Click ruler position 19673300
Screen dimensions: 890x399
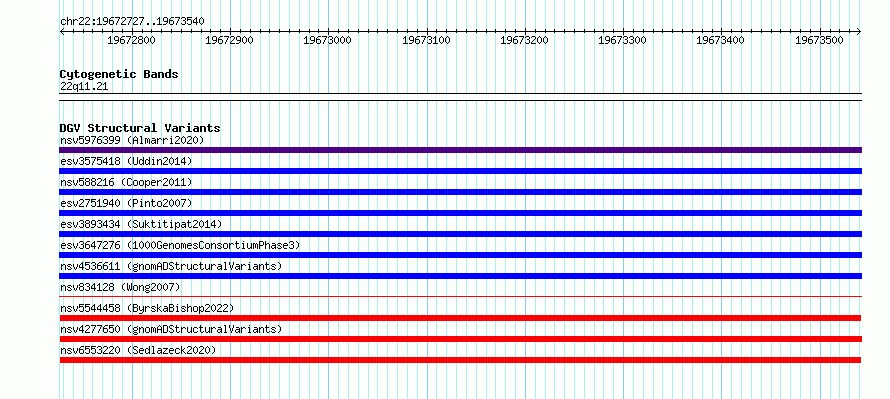[623, 40]
